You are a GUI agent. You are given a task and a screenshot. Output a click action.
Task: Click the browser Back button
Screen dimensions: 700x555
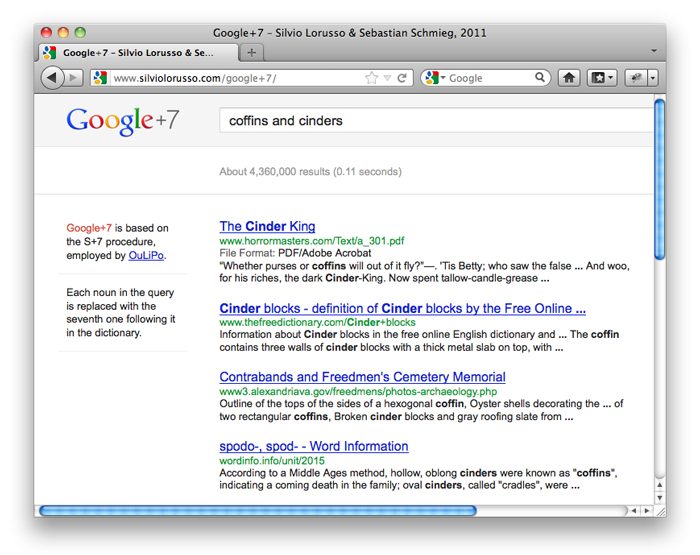[x=52, y=78]
